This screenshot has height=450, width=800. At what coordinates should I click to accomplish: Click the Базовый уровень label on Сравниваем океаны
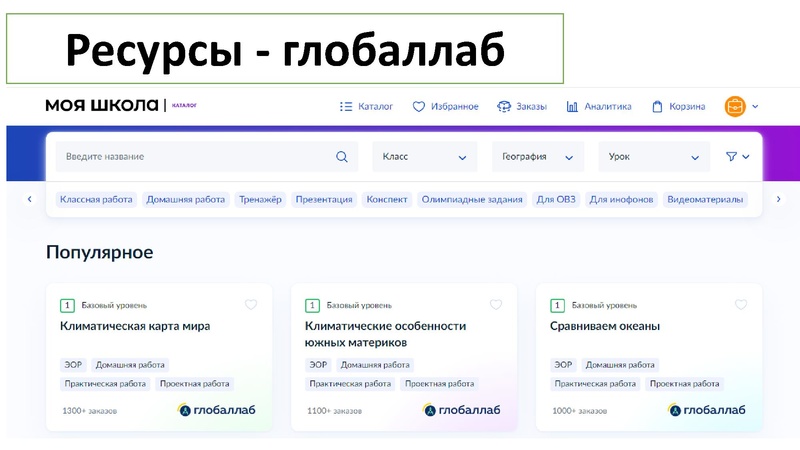(x=604, y=306)
